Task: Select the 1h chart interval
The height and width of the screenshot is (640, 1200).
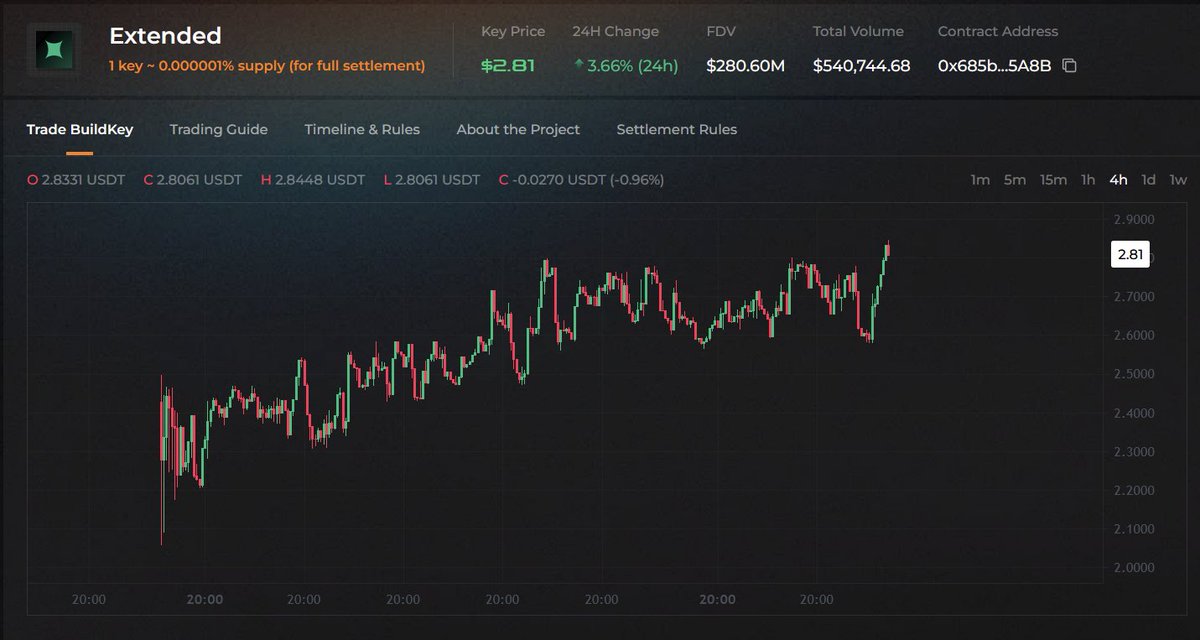Action: point(1088,180)
